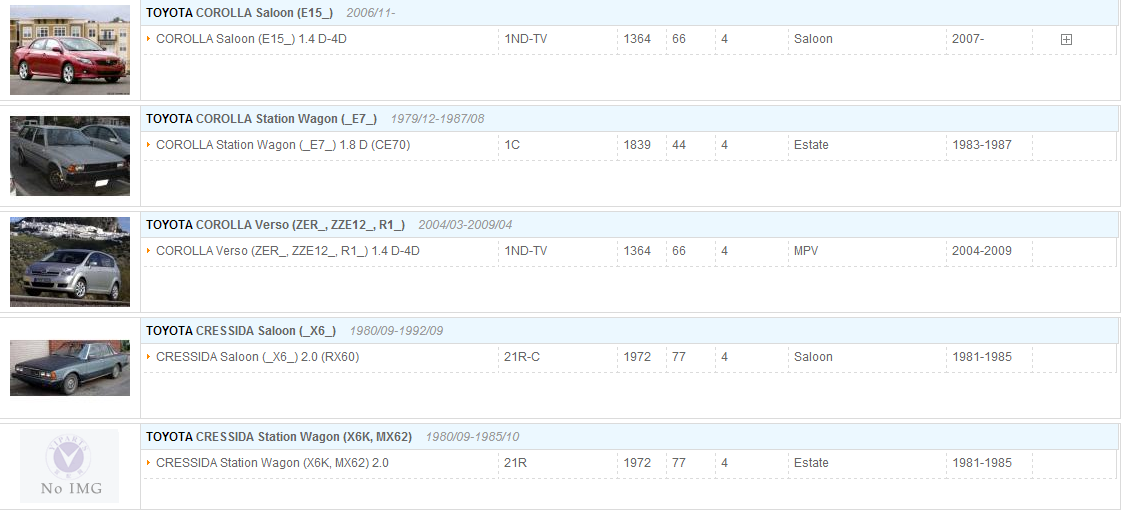Click production date 2004/03-2009/04
The width and height of the screenshot is (1121, 512).
[x=465, y=225]
